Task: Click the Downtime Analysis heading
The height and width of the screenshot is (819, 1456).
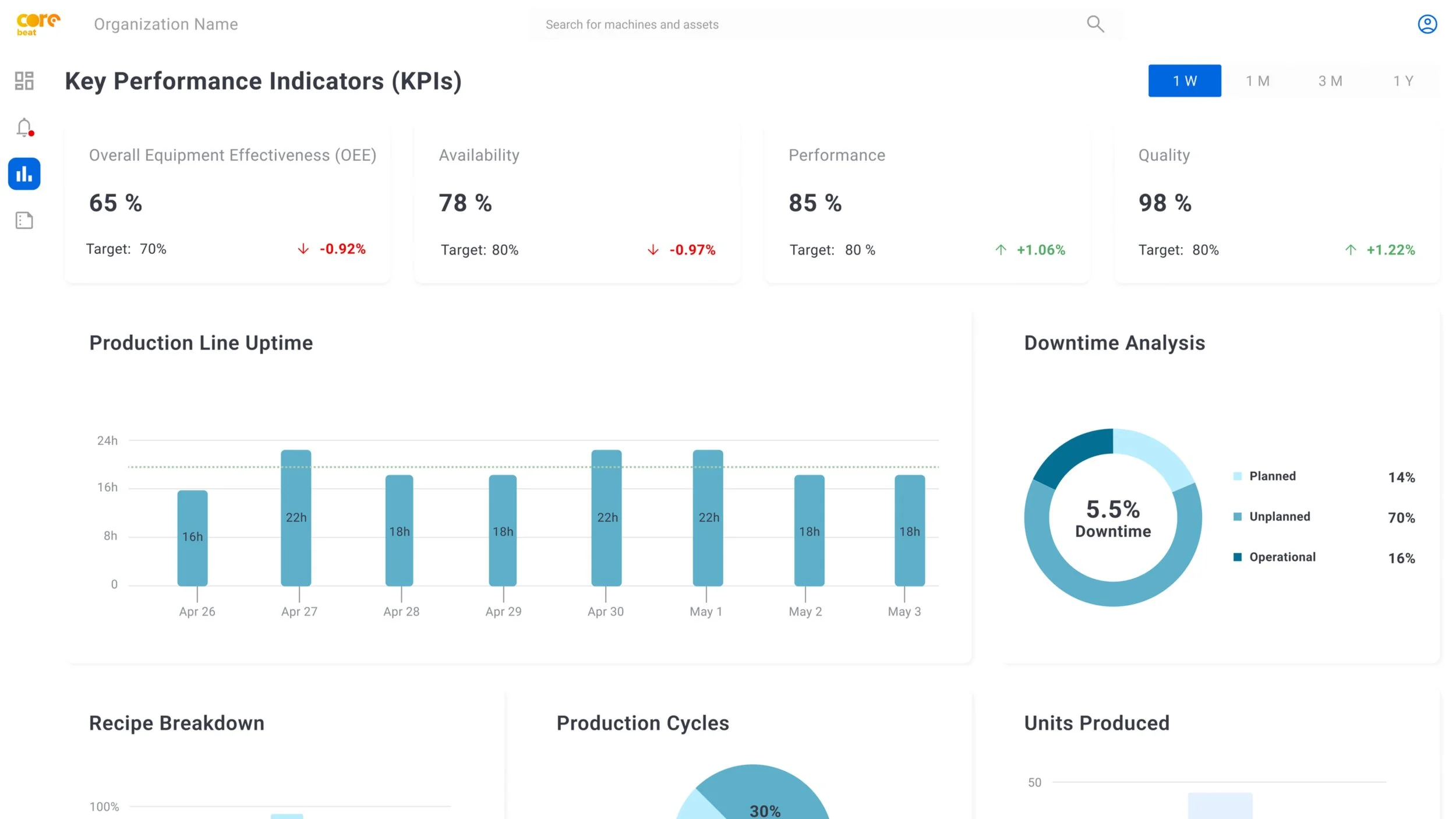Action: [x=1115, y=343]
